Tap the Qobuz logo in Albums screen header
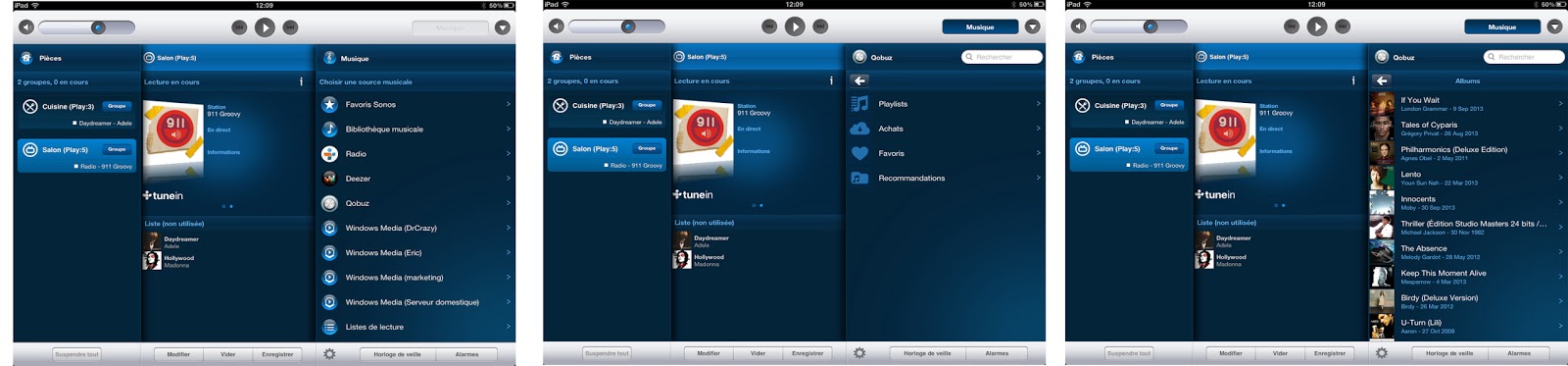Screen dimensions: 1568x366 1382,57
